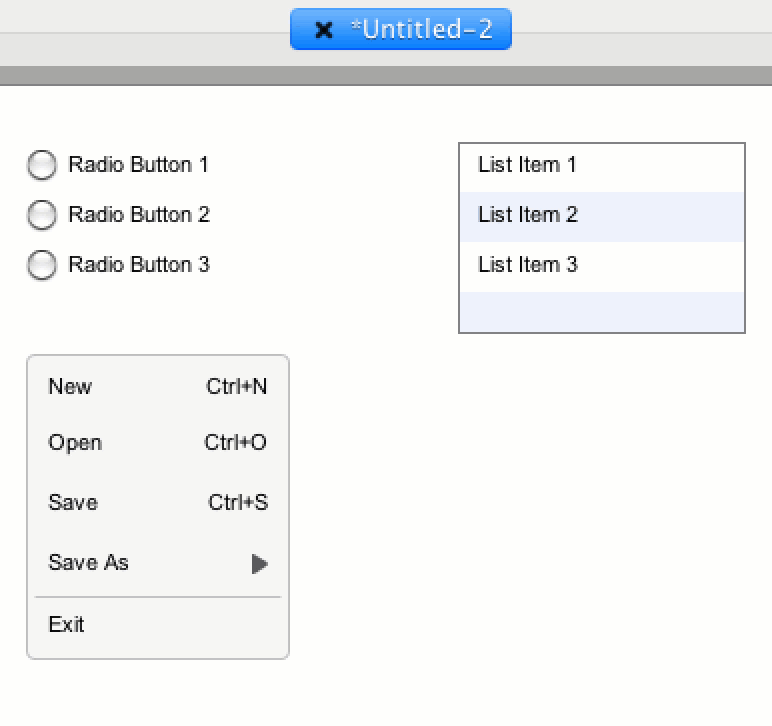Screen dimensions: 772x726
Task: Click the New menu entry
Action: click(70, 387)
